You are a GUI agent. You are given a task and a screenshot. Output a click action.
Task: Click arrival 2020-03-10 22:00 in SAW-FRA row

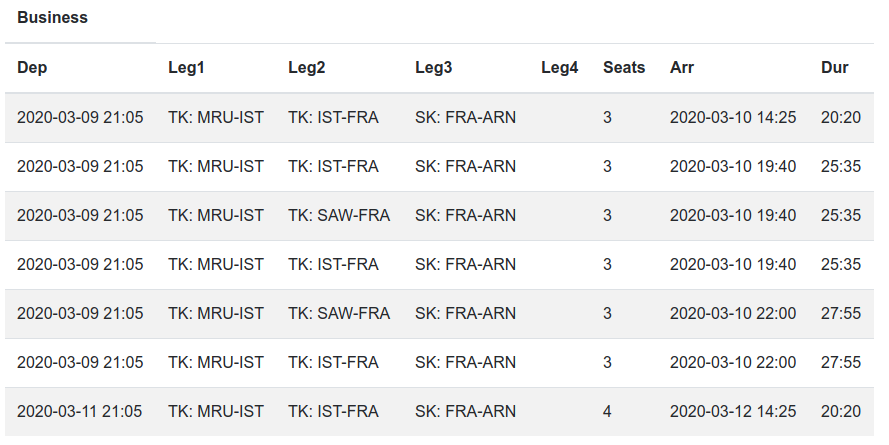[733, 313]
